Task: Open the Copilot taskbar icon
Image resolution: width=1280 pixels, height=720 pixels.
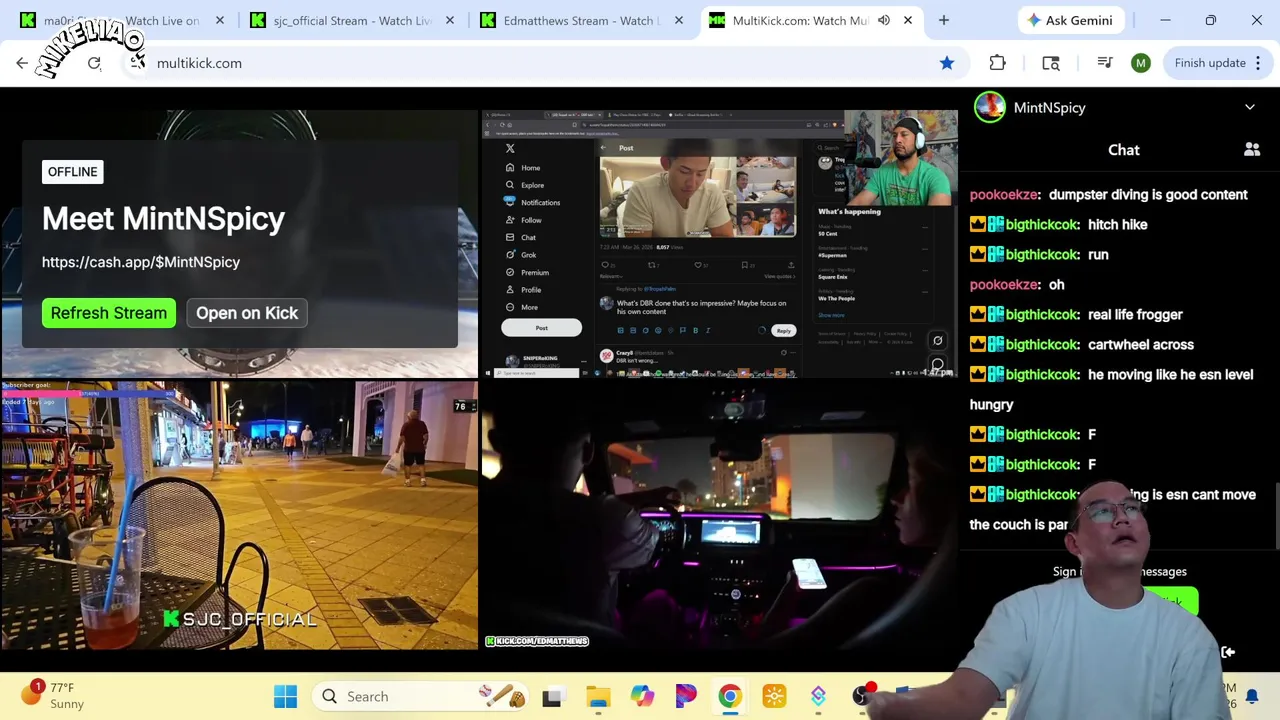Action: (642, 696)
